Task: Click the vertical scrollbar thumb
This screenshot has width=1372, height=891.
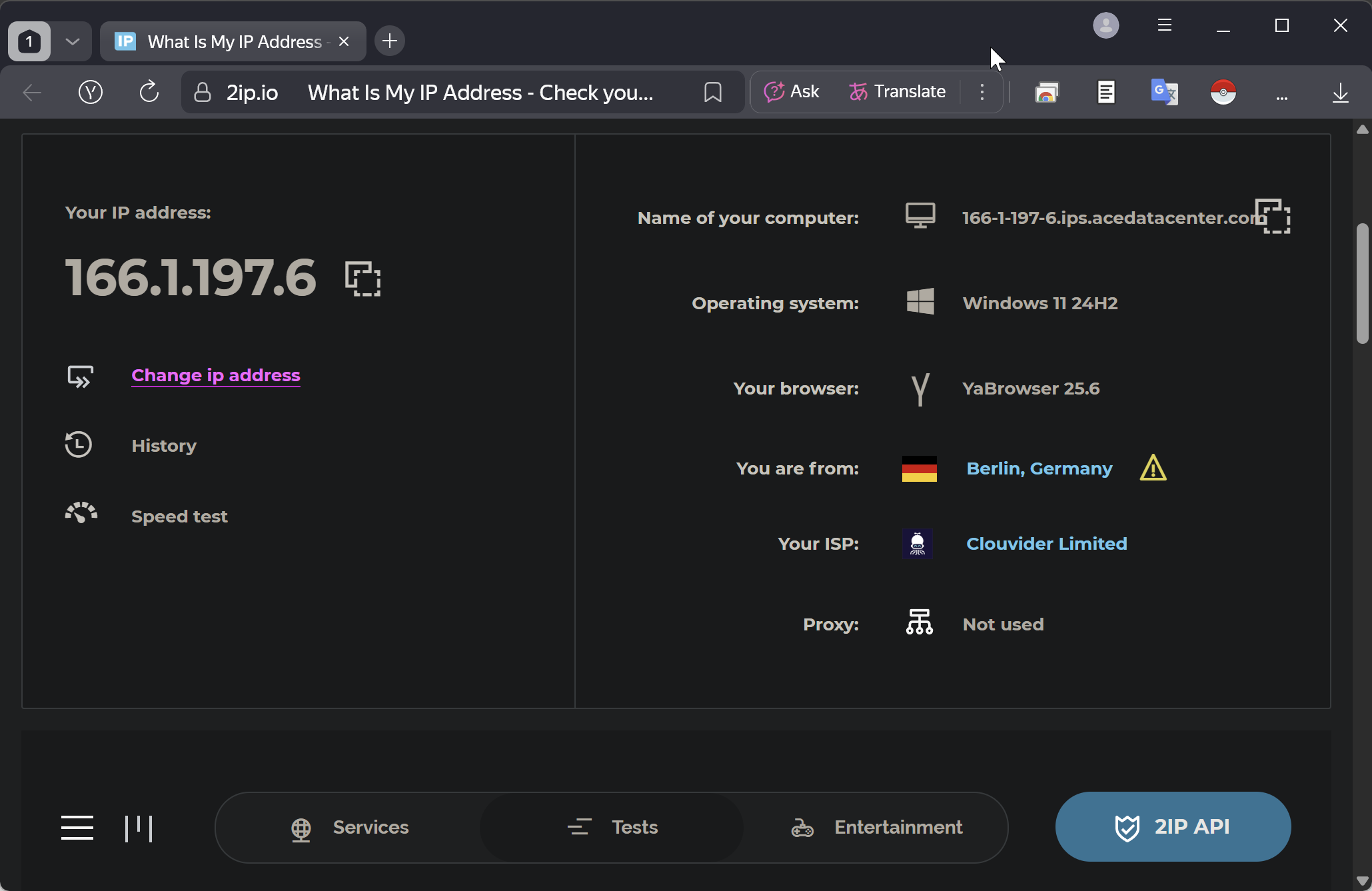Action: pyautogui.click(x=1363, y=283)
